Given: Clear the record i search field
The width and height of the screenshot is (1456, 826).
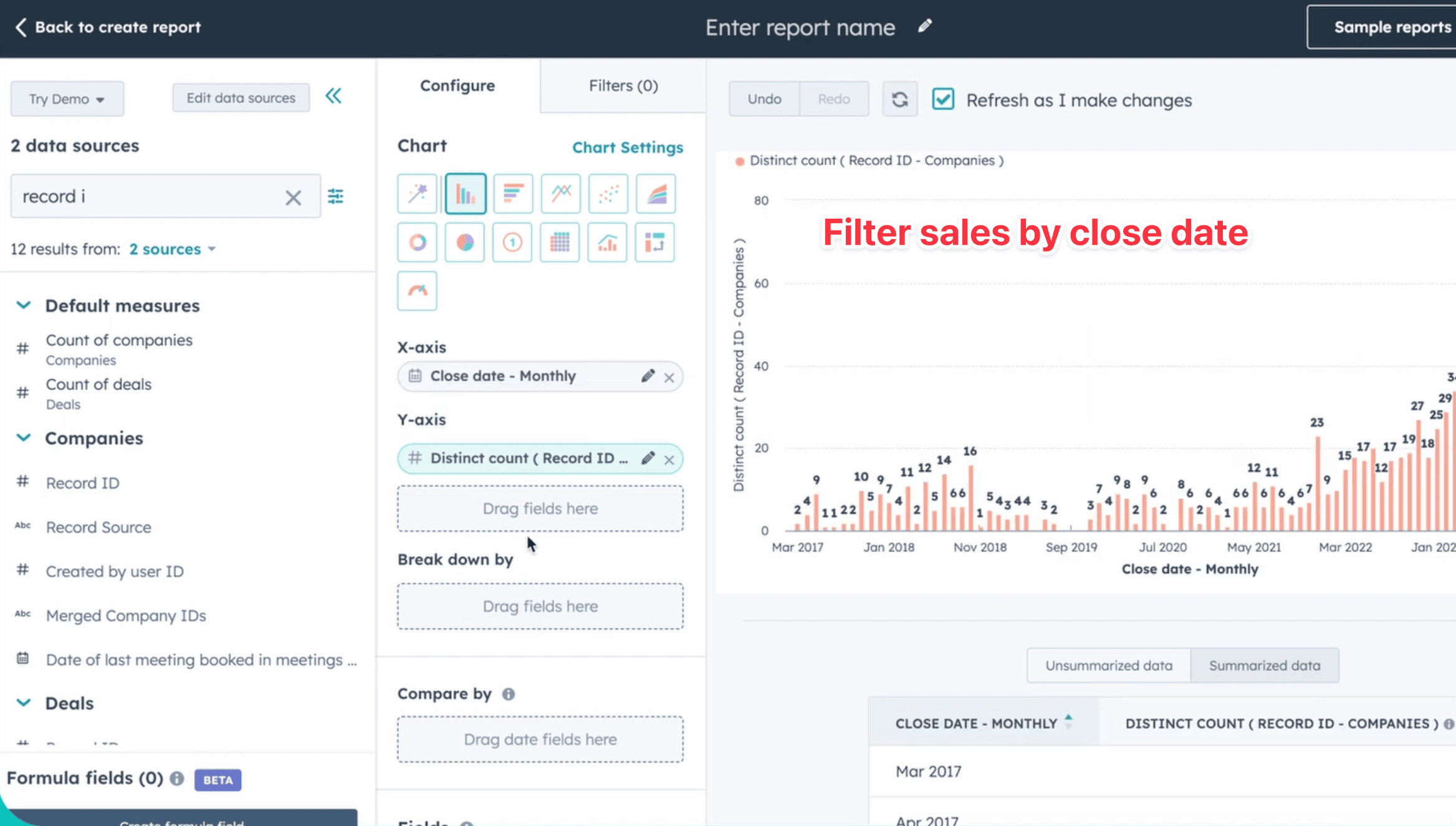Looking at the screenshot, I should coord(293,196).
